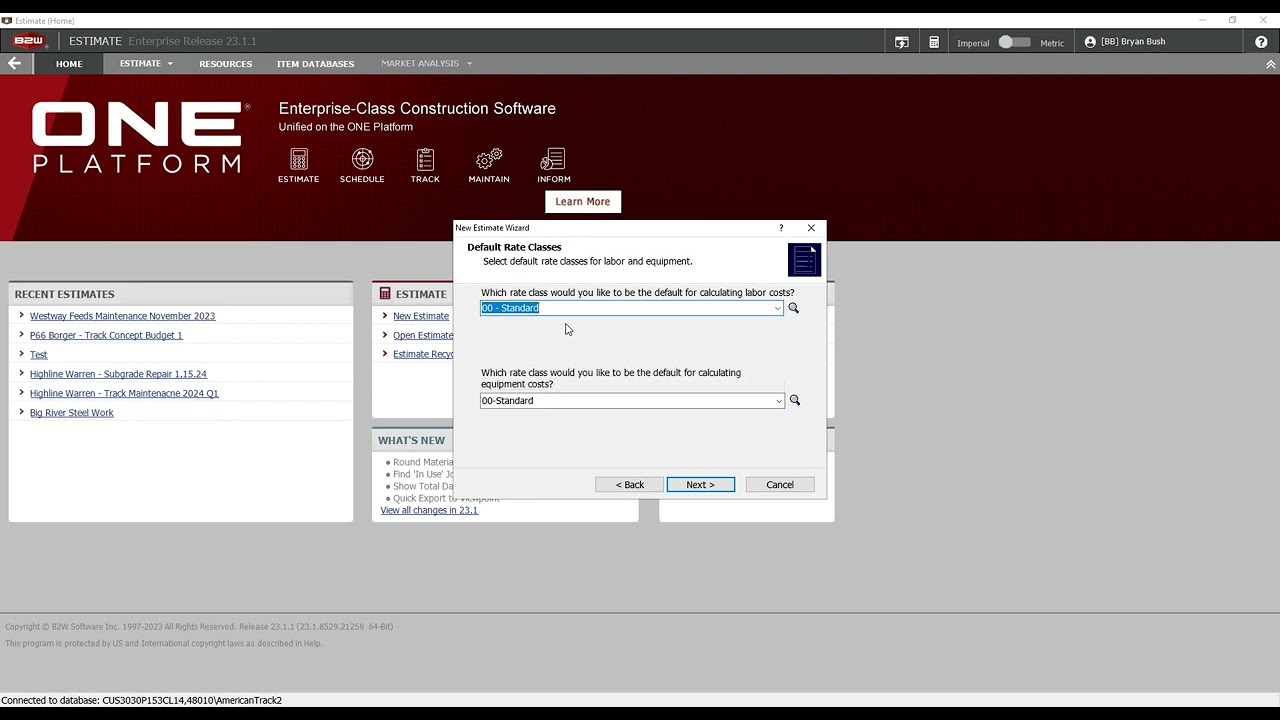View all changes in 23.1 link
The width and height of the screenshot is (1280, 720).
[429, 510]
